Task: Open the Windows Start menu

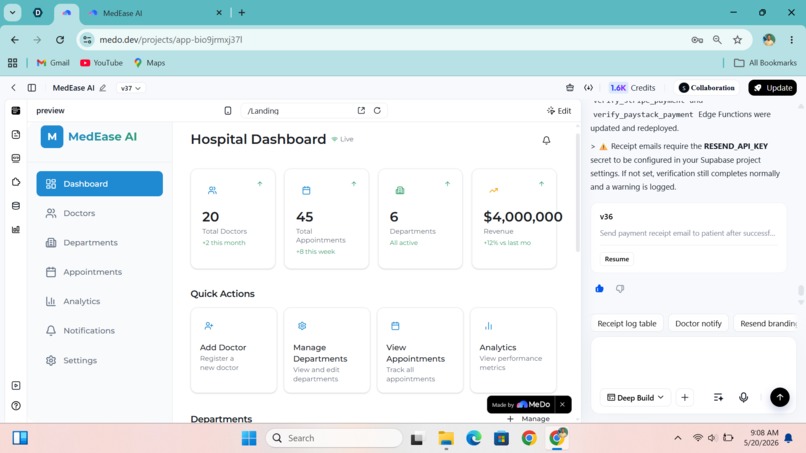Action: [x=249, y=438]
